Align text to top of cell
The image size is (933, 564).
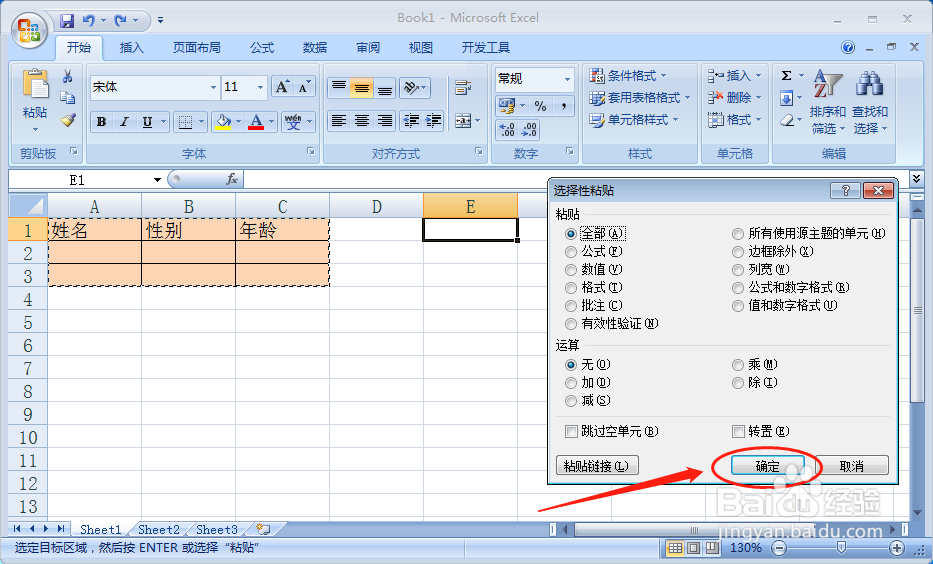tap(339, 88)
